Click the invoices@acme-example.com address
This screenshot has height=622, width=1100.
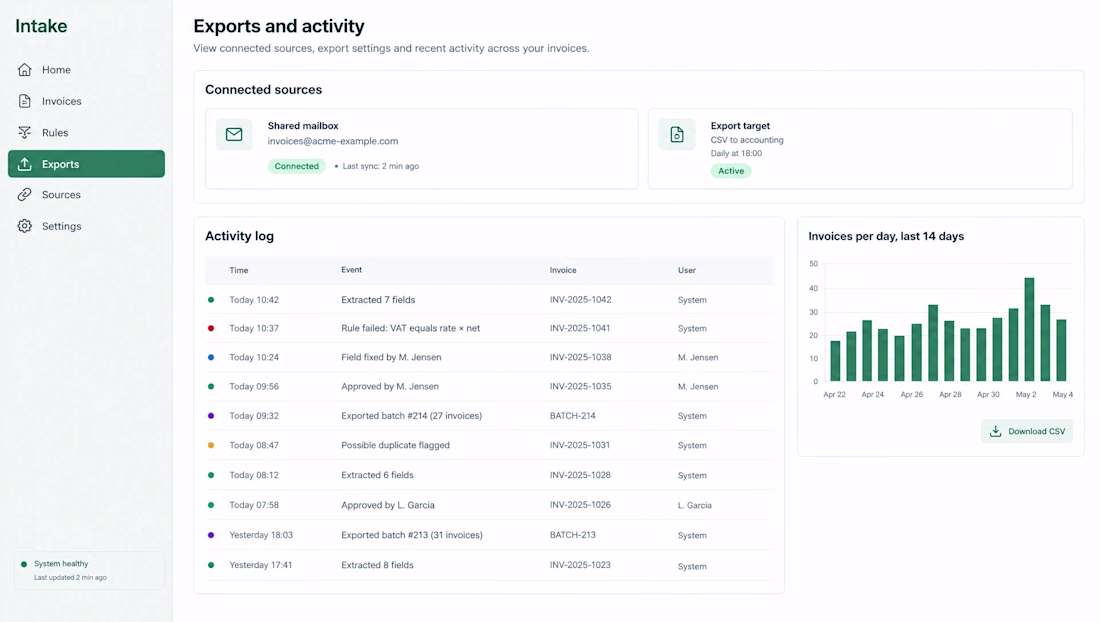point(333,141)
